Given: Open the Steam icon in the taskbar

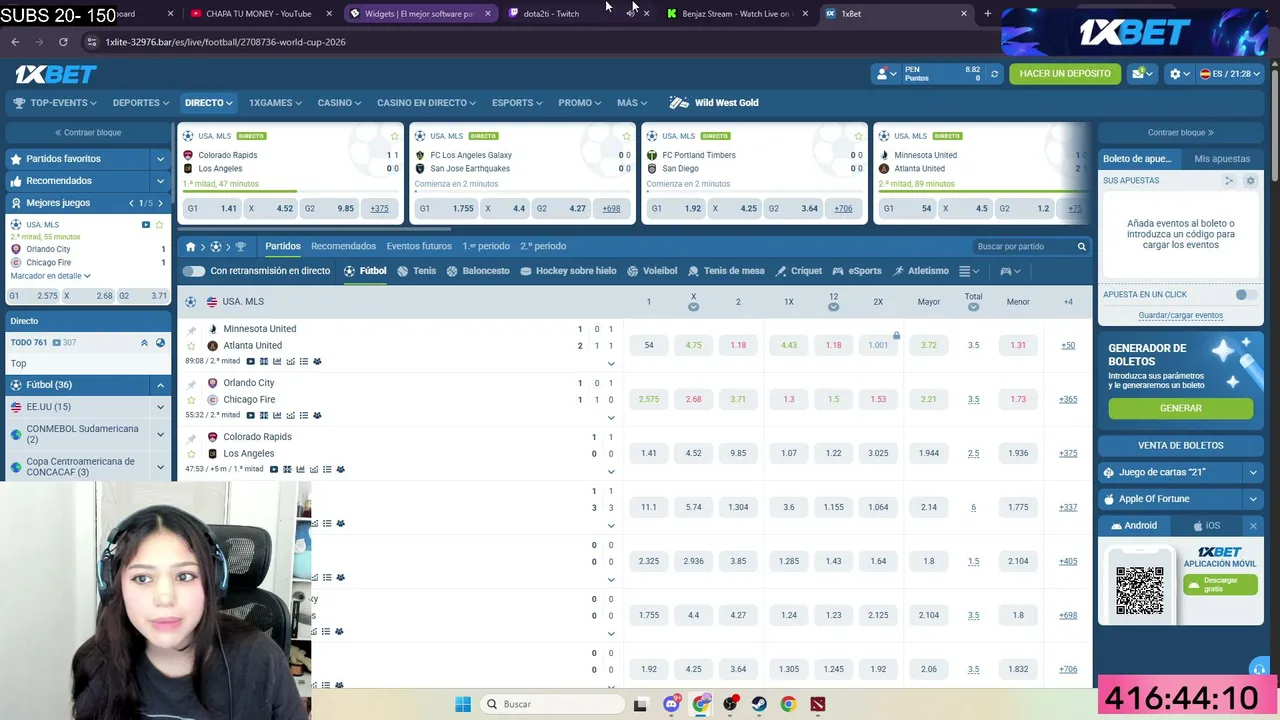Looking at the screenshot, I should (x=759, y=704).
